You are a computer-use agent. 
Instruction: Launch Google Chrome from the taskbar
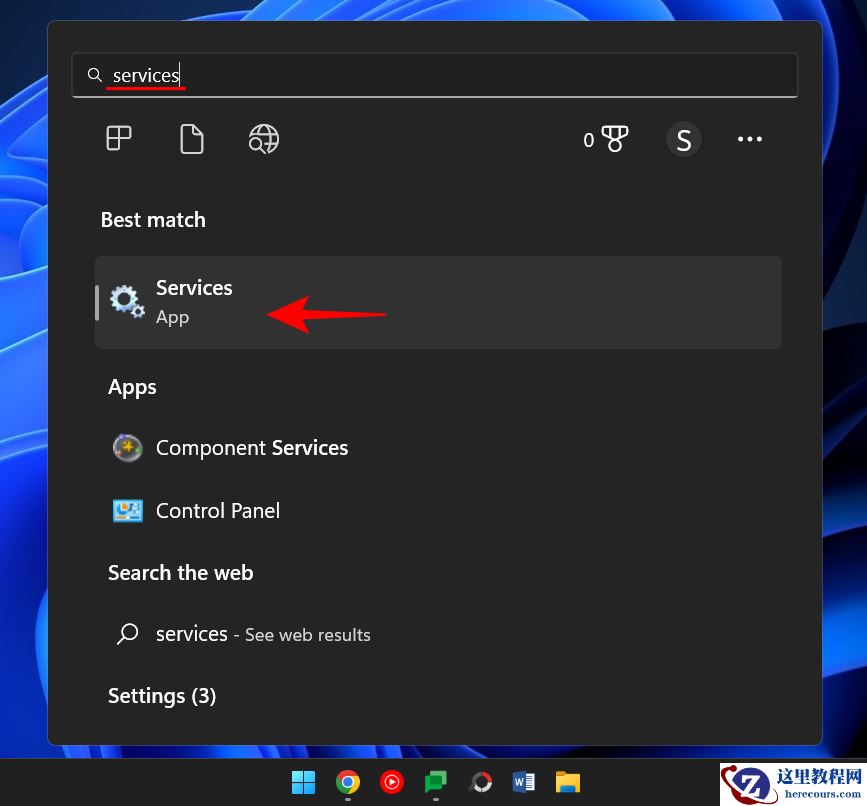click(348, 782)
